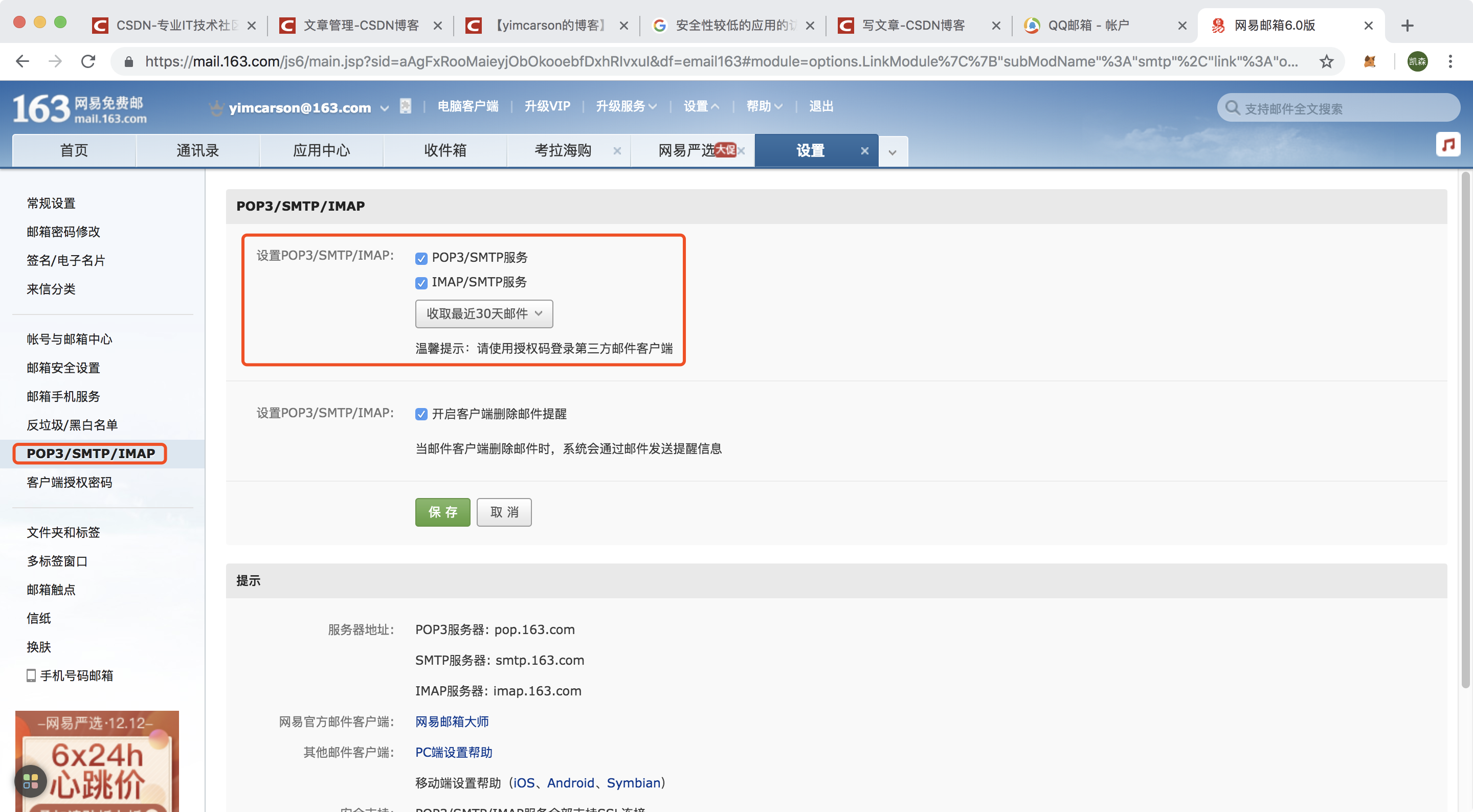Open the 收件箱 tab

(445, 150)
